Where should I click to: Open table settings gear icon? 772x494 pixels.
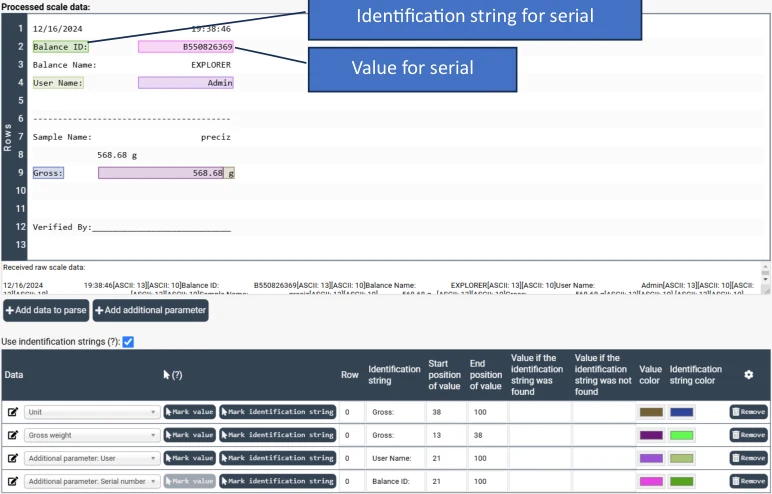point(748,375)
